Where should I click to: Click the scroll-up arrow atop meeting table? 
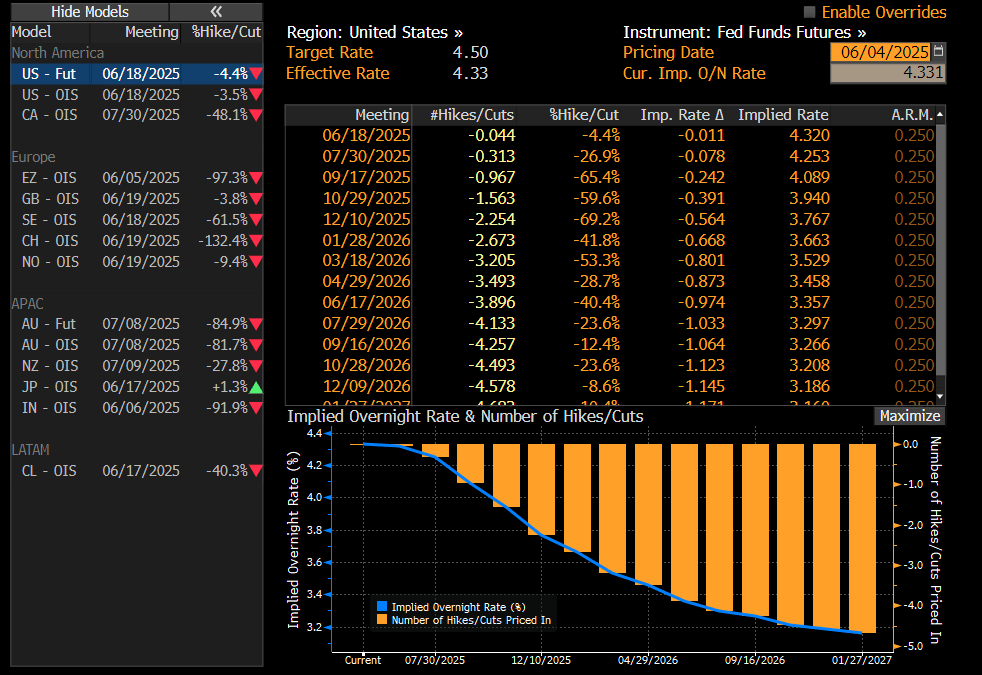pyautogui.click(x=940, y=115)
